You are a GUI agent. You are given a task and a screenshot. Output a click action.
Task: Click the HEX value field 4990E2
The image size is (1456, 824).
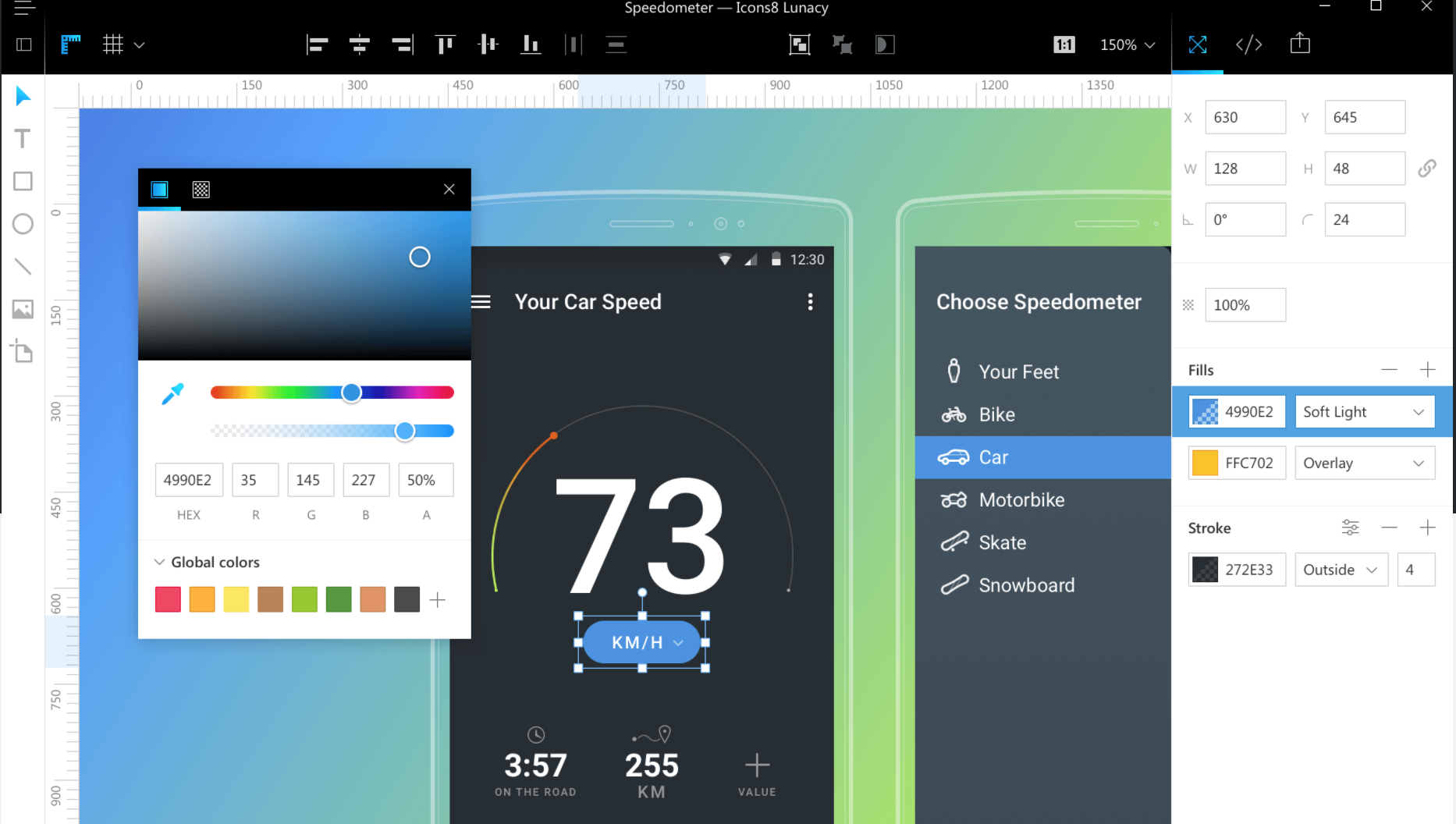pyautogui.click(x=188, y=480)
